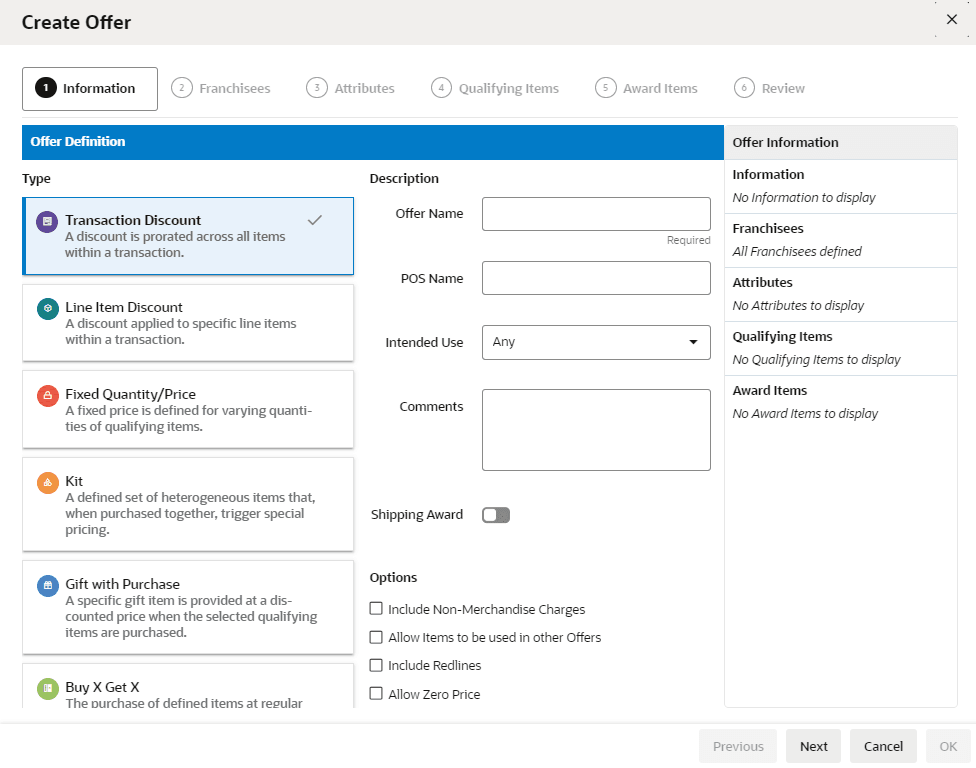Click the Cancel button
This screenshot has width=976, height=768.
[x=883, y=746]
